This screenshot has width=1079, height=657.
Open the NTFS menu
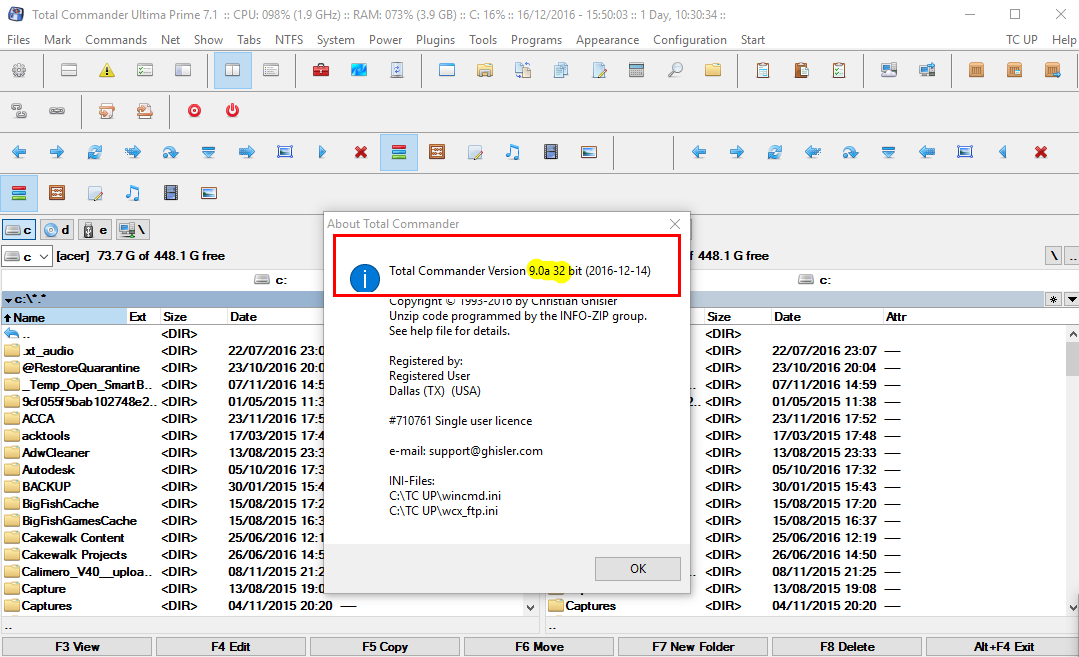(289, 40)
